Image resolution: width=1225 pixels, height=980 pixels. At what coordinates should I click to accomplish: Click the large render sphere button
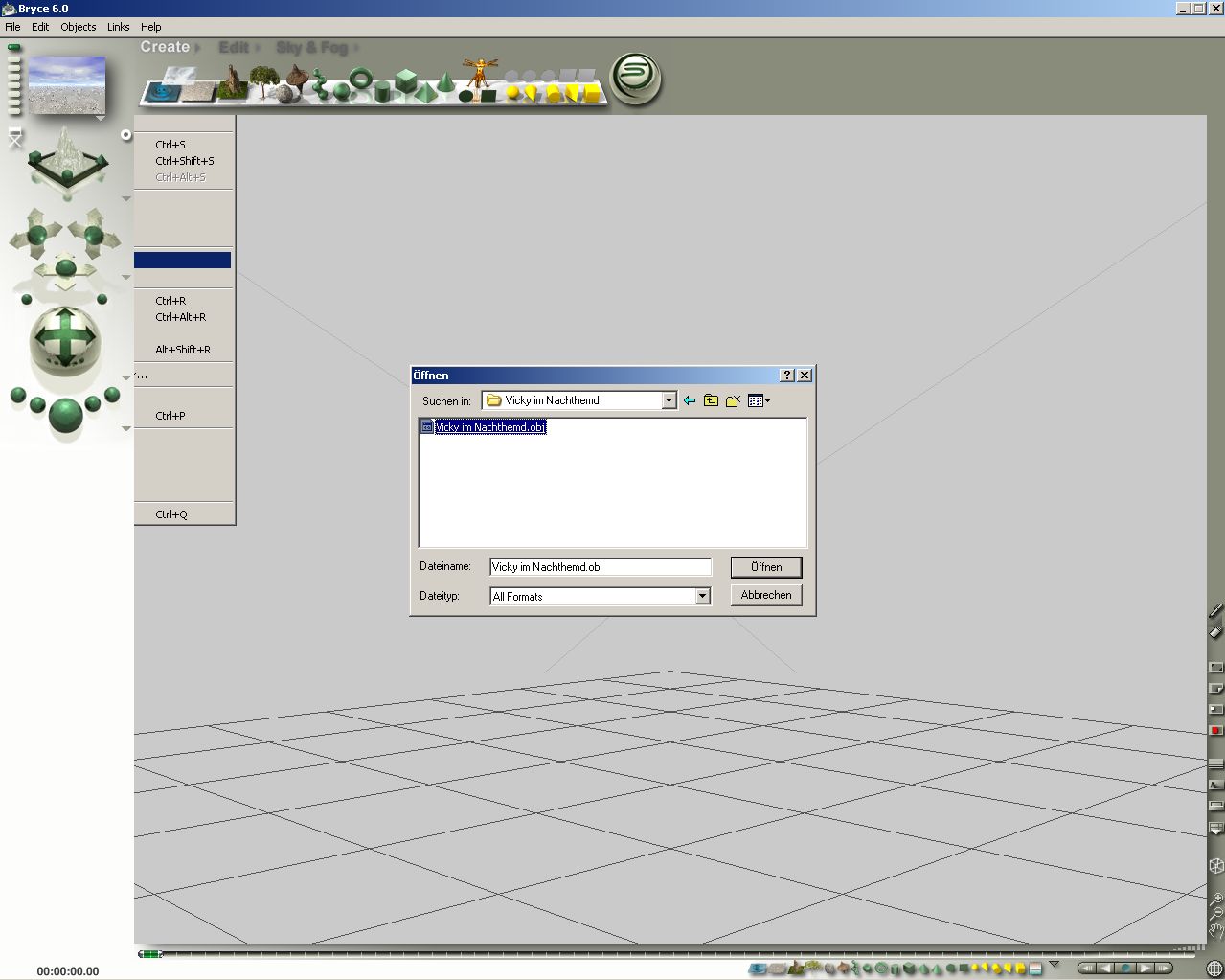coord(65,416)
